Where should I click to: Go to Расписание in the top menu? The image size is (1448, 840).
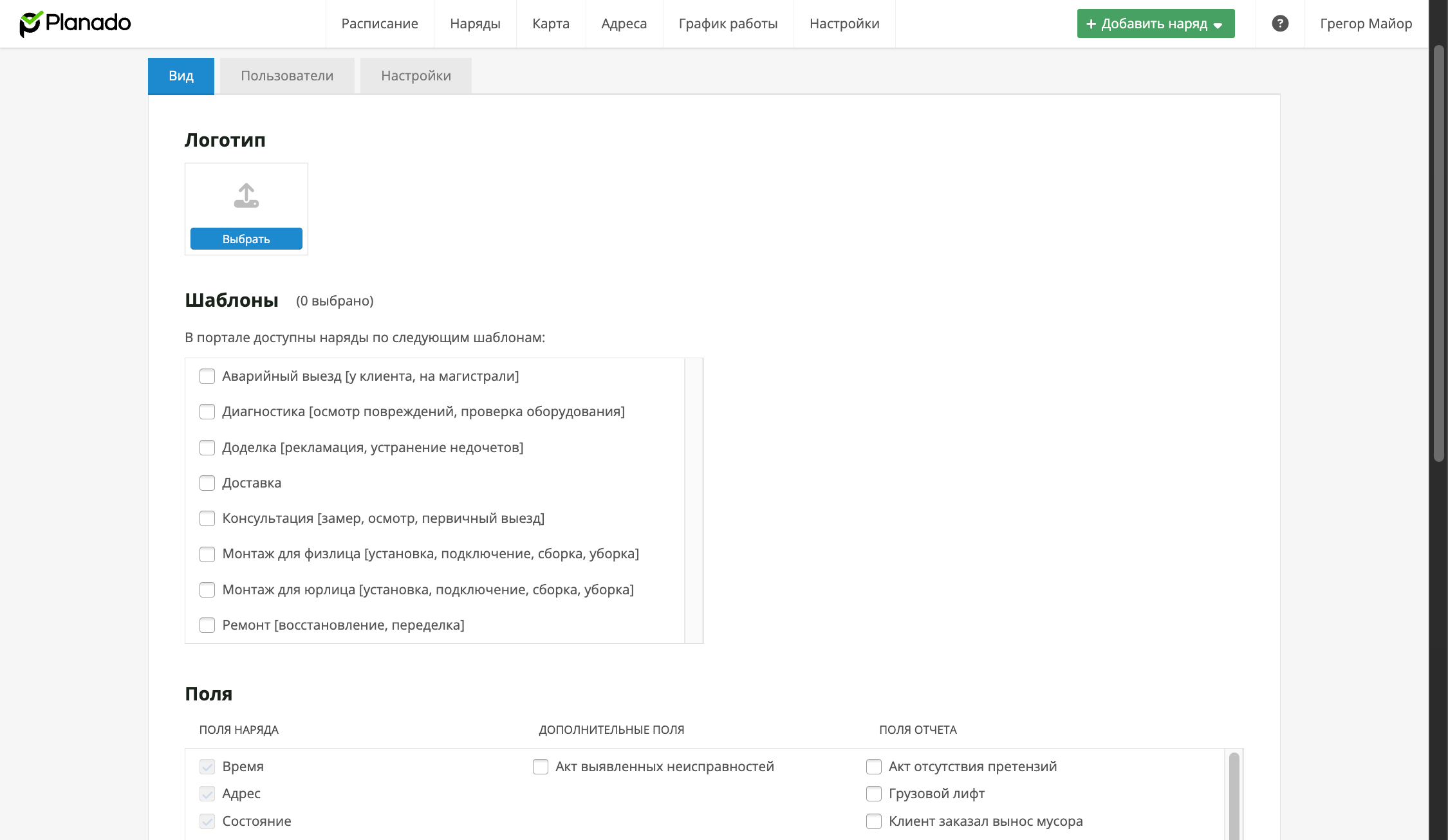tap(380, 24)
